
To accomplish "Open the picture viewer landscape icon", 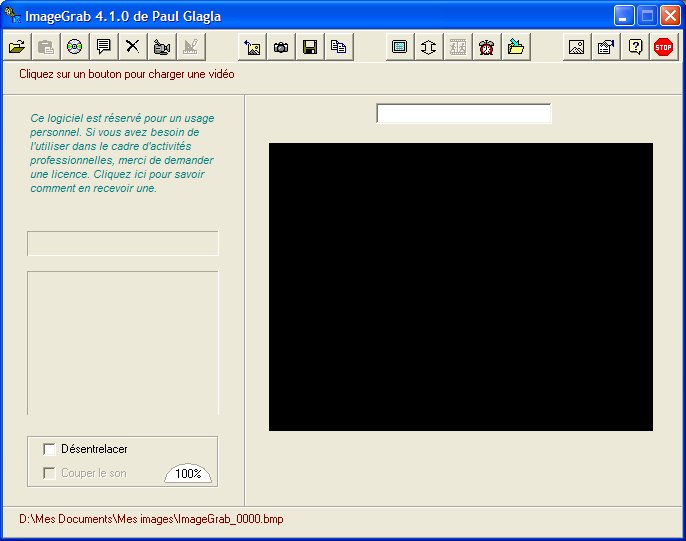I will click(577, 46).
